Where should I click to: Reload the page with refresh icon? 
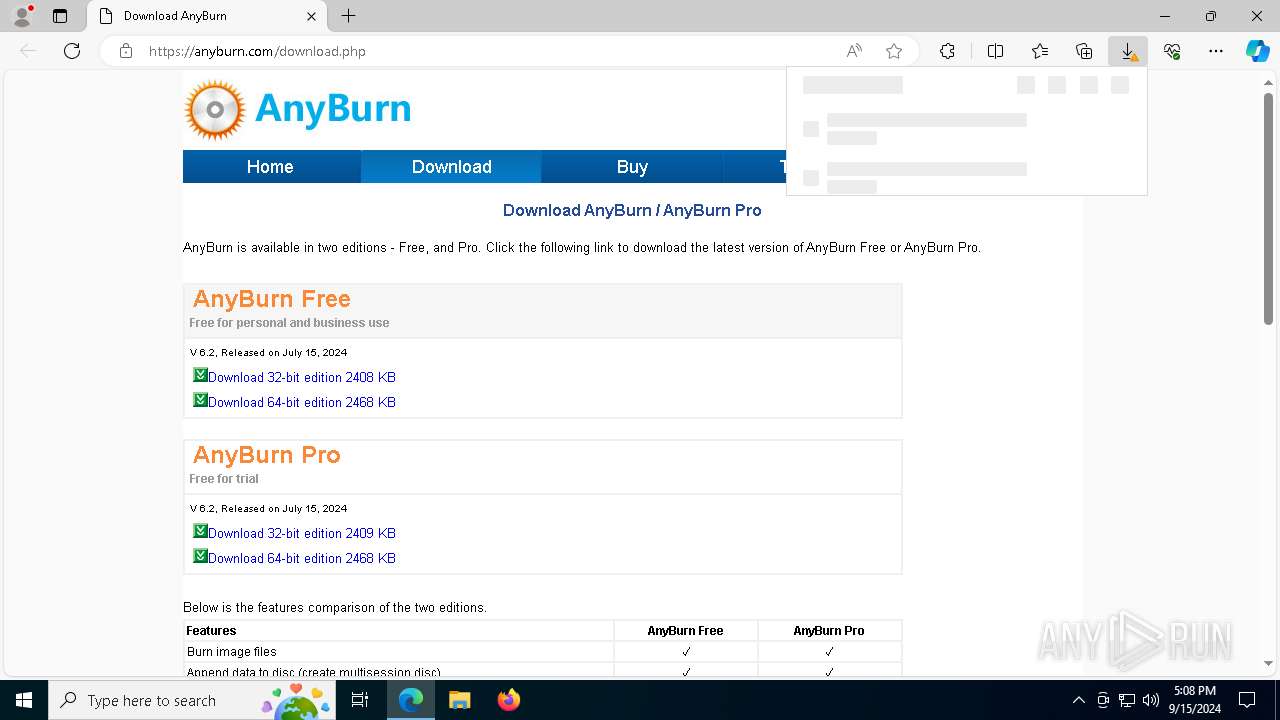tap(72, 51)
